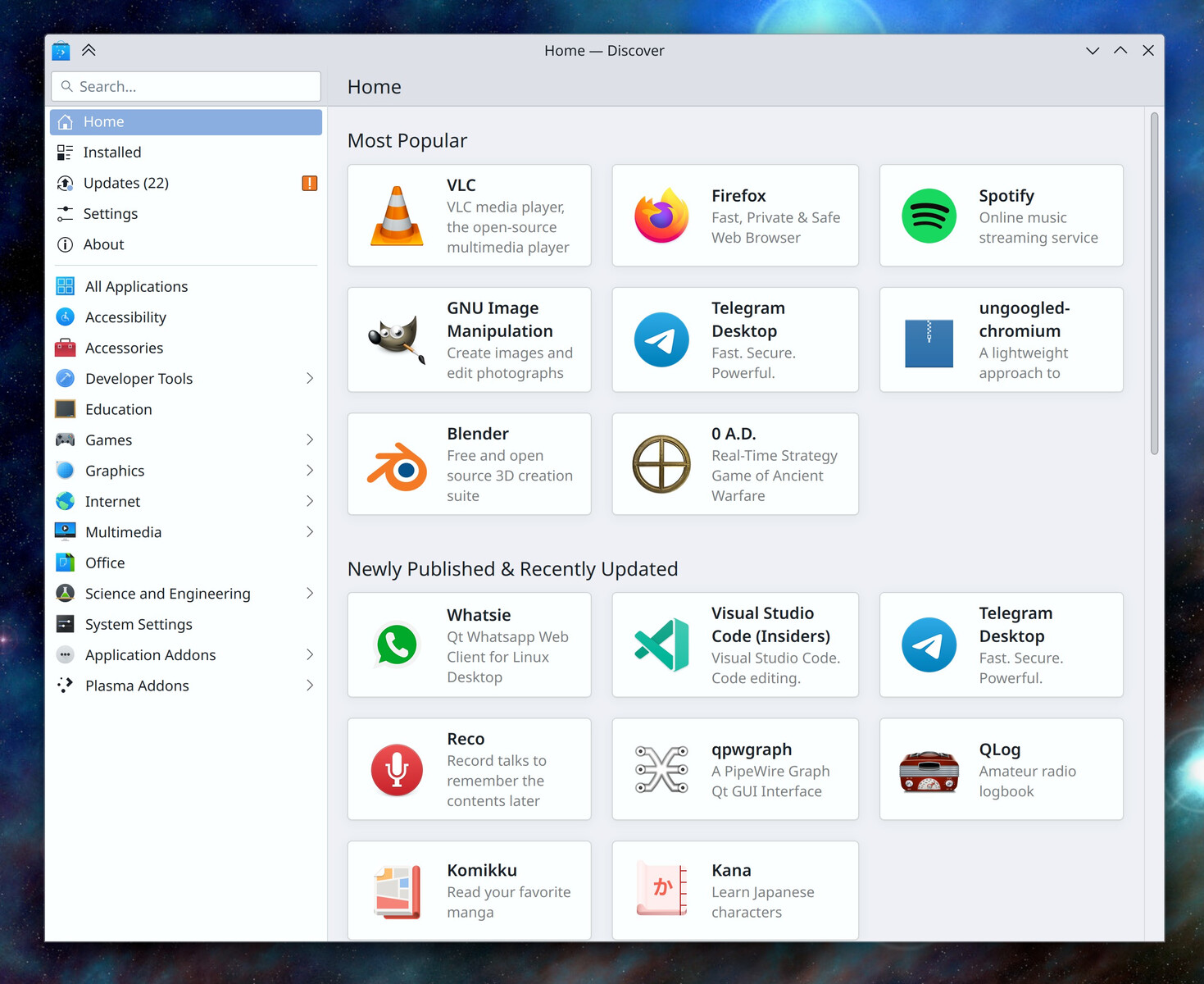Click the Search input field
Screen dimensions: 1204x984
click(x=186, y=86)
